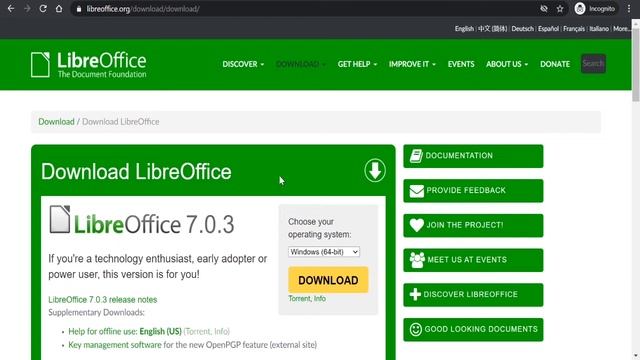The height and width of the screenshot is (360, 640).
Task: Go back with the browser back arrow
Action: [x=11, y=9]
